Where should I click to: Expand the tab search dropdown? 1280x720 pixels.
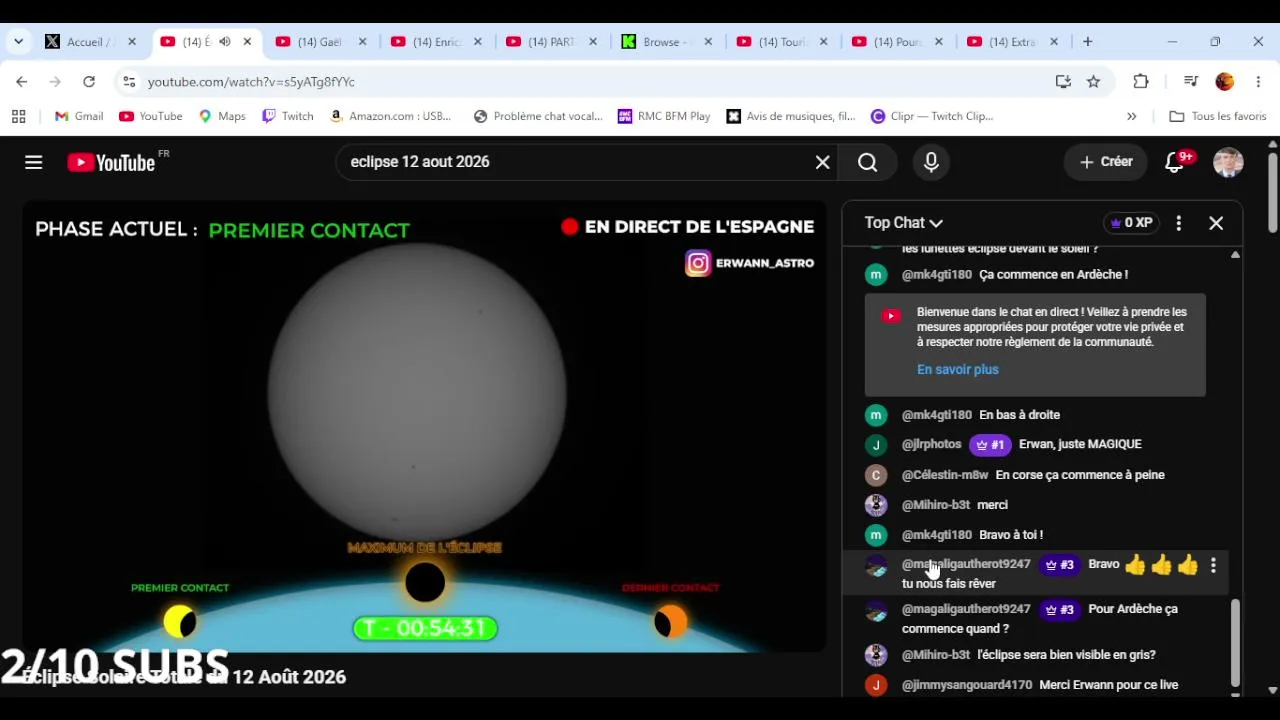pyautogui.click(x=18, y=42)
